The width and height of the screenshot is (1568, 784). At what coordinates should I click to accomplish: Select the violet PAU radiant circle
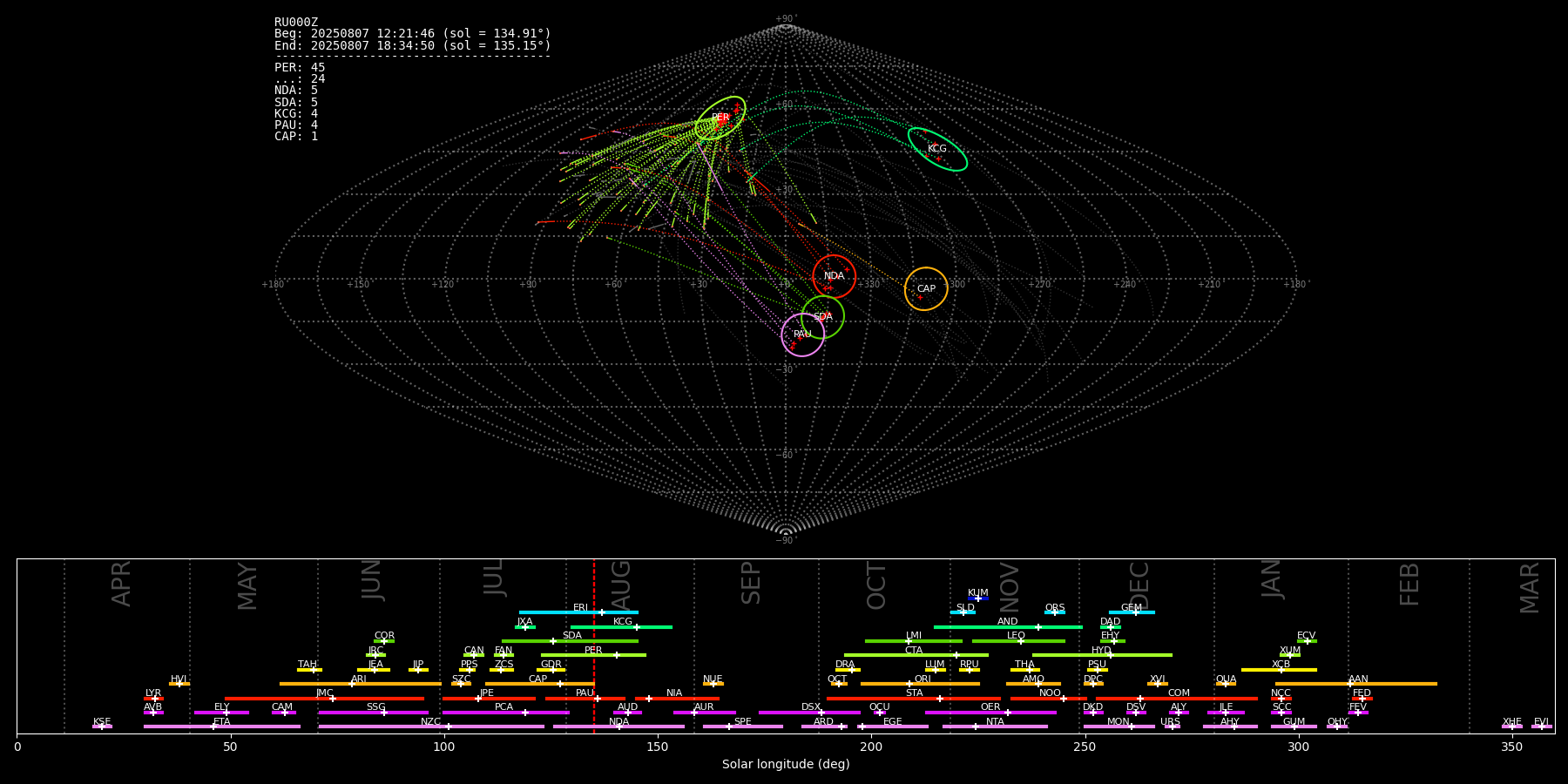tap(803, 335)
